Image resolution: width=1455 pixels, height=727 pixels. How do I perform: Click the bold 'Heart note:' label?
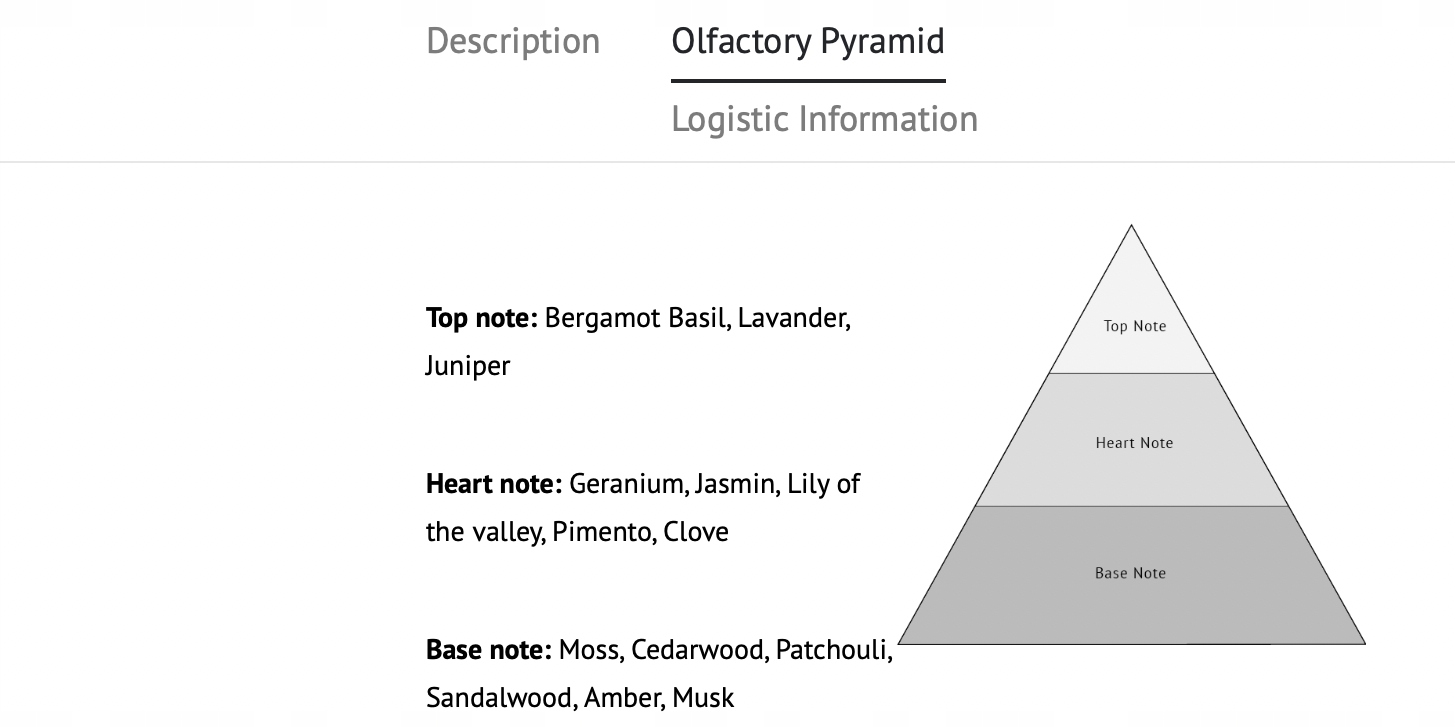click(494, 484)
